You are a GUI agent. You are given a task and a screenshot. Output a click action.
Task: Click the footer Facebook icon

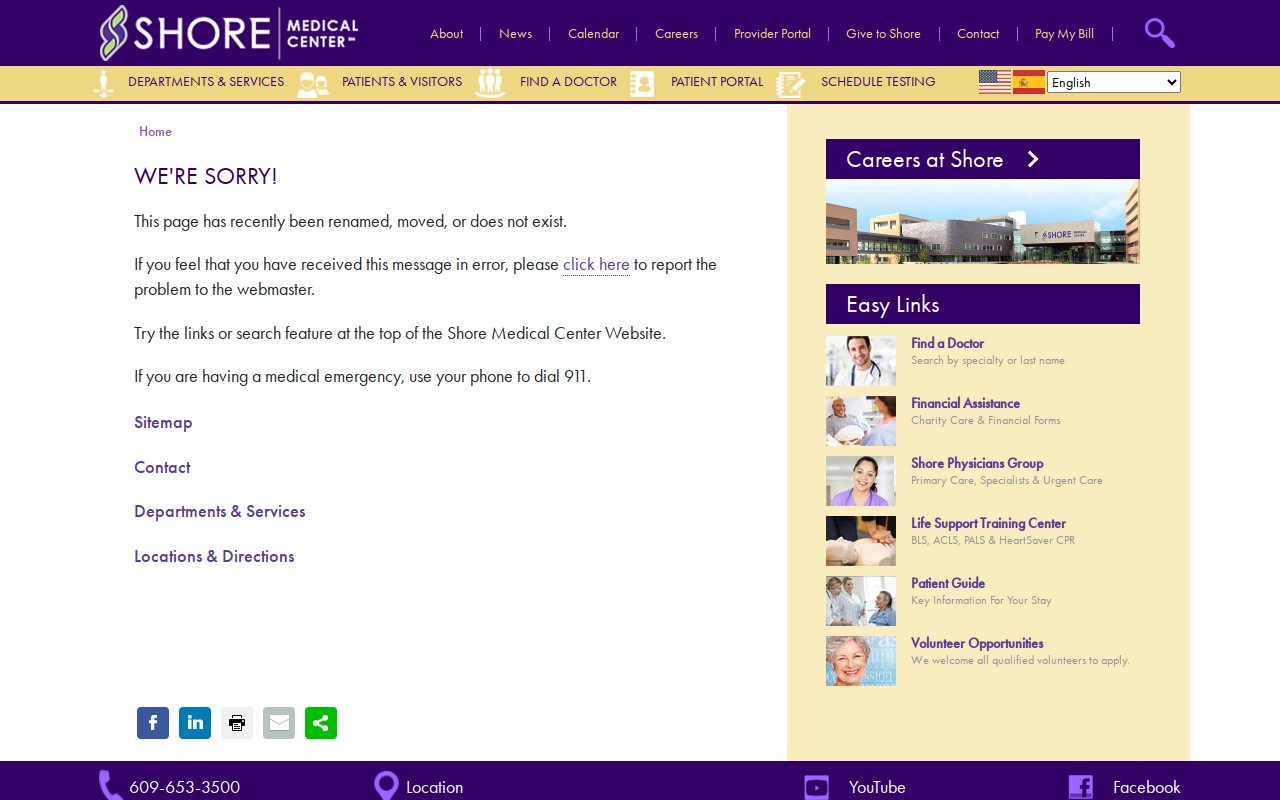[1080, 787]
